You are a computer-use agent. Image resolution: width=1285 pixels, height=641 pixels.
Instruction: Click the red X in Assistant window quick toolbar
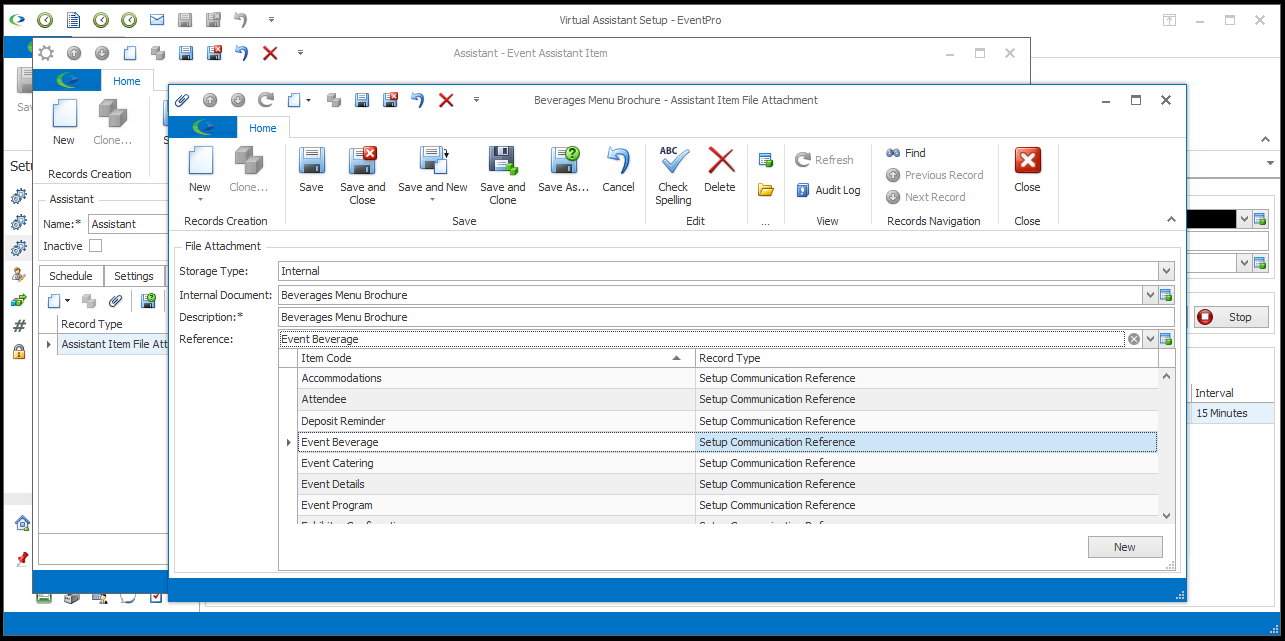pyautogui.click(x=270, y=53)
